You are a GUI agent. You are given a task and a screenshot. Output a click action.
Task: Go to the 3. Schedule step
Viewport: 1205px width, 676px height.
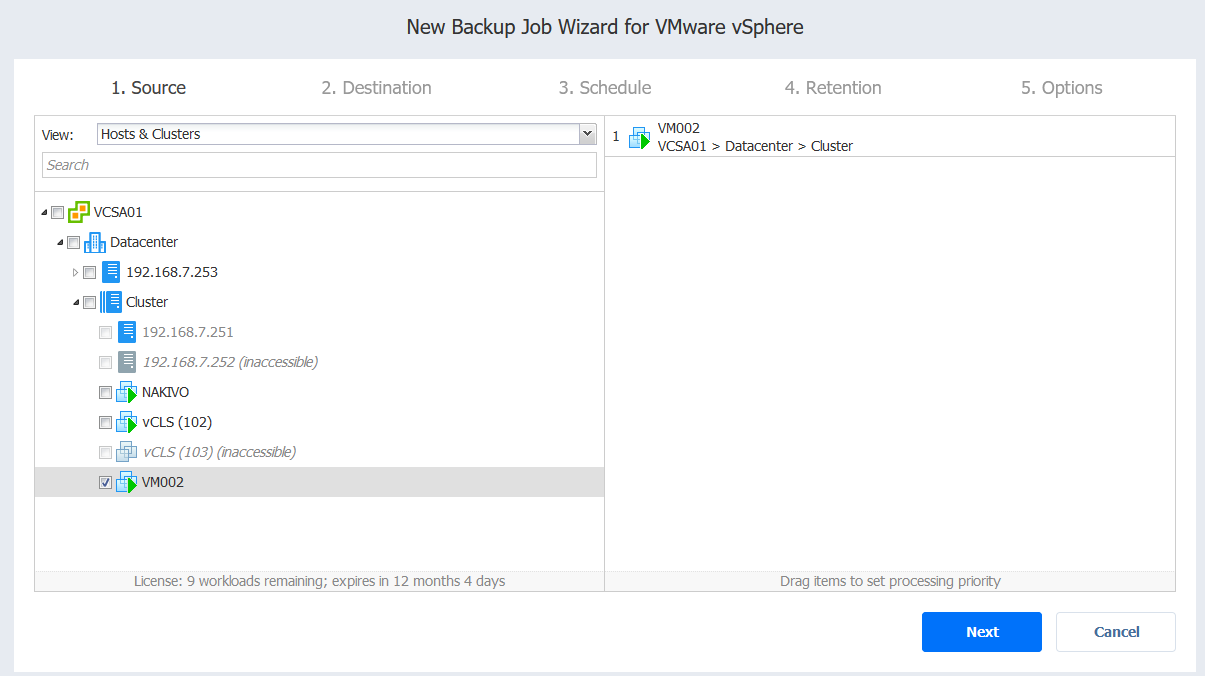(x=604, y=88)
